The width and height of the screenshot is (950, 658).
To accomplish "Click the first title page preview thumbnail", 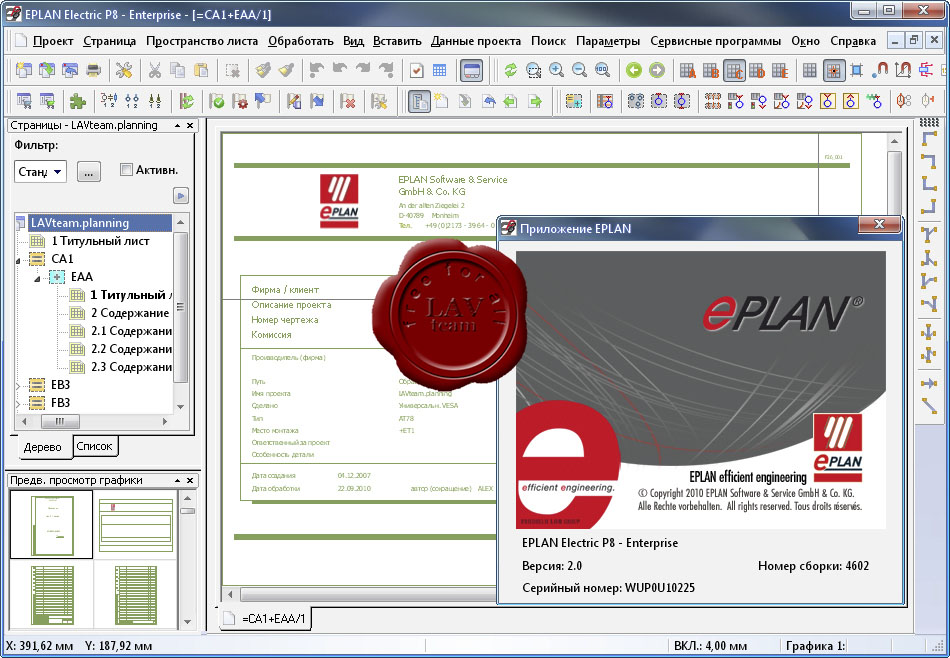I will pyautogui.click(x=51, y=524).
